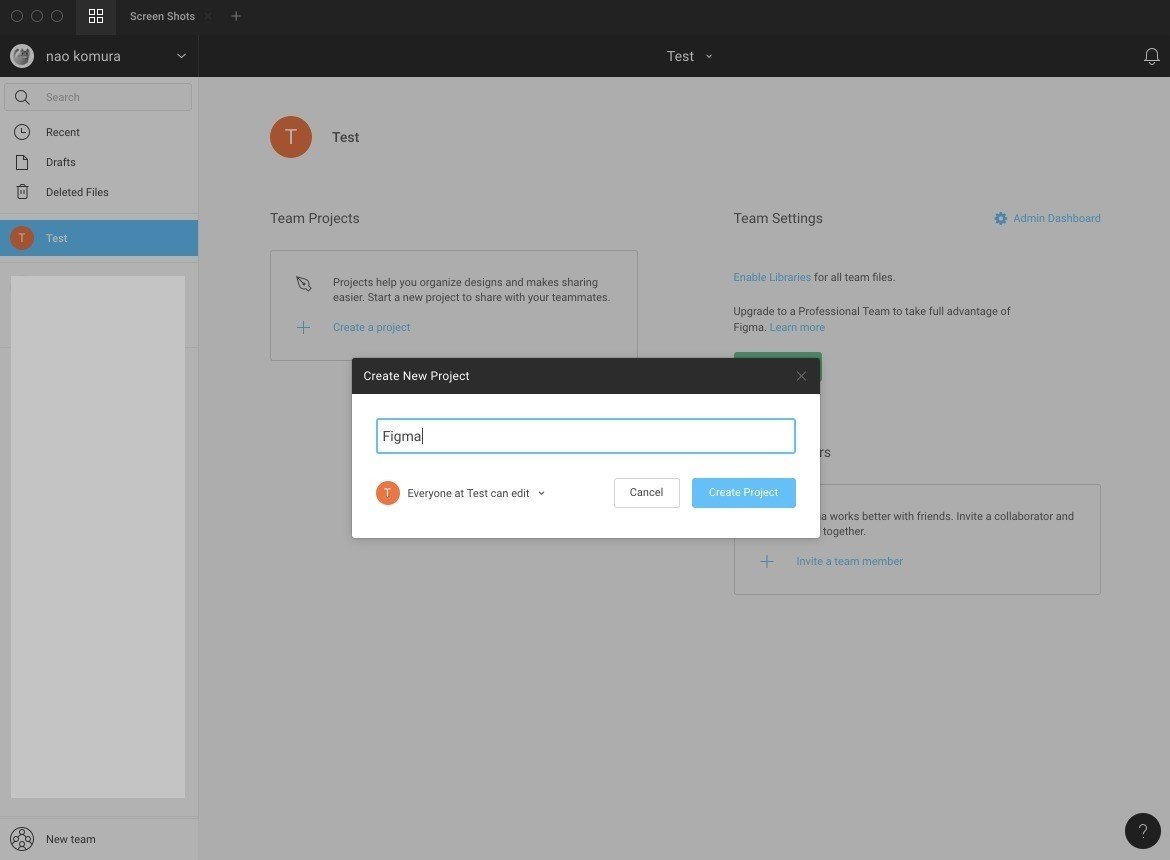Click the Create Project button
Viewport: 1170px width, 860px height.
pos(743,492)
